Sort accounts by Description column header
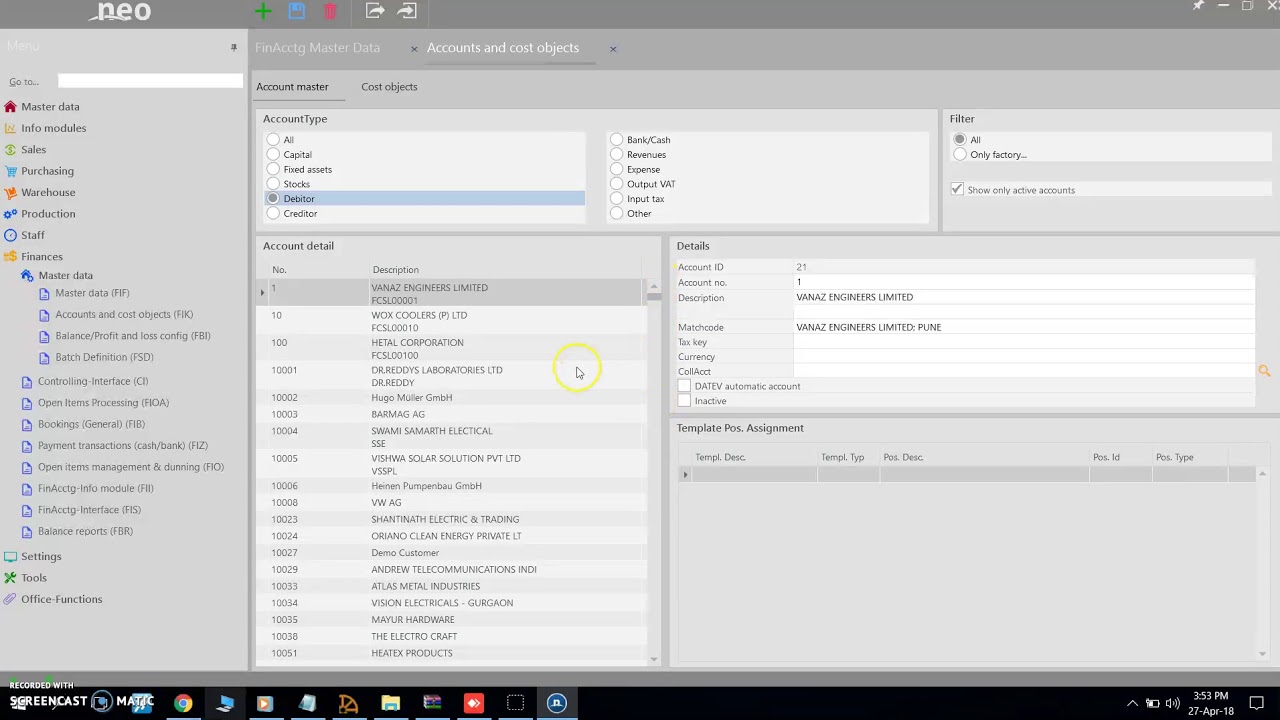The height and width of the screenshot is (720, 1280). (x=396, y=270)
